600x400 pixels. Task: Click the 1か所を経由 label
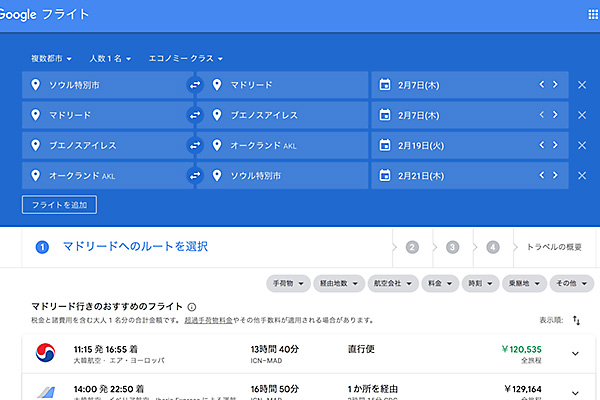[372, 389]
